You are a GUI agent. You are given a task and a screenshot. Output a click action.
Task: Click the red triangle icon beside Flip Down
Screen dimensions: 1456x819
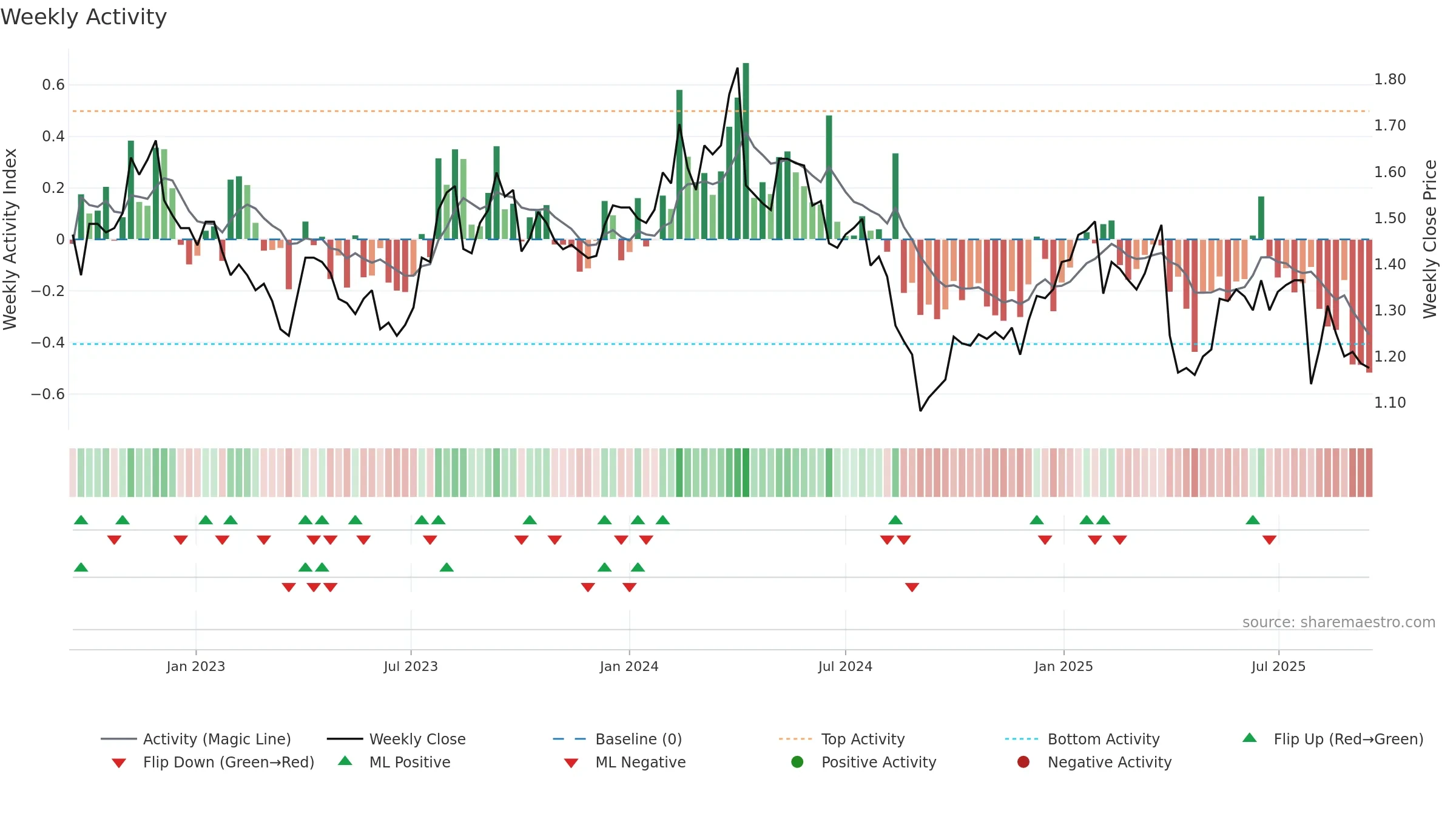click(x=119, y=763)
